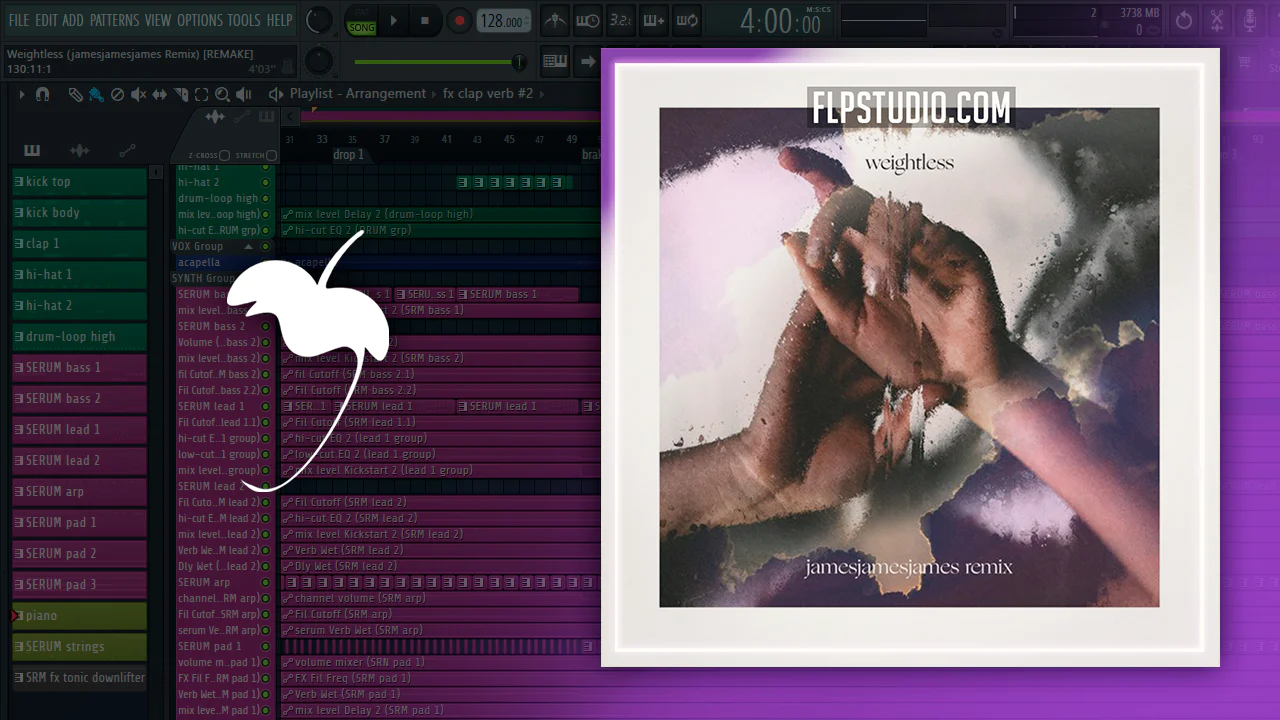This screenshot has height=720, width=1280.
Task: Click the Playlist - Arrangement title
Action: [358, 94]
